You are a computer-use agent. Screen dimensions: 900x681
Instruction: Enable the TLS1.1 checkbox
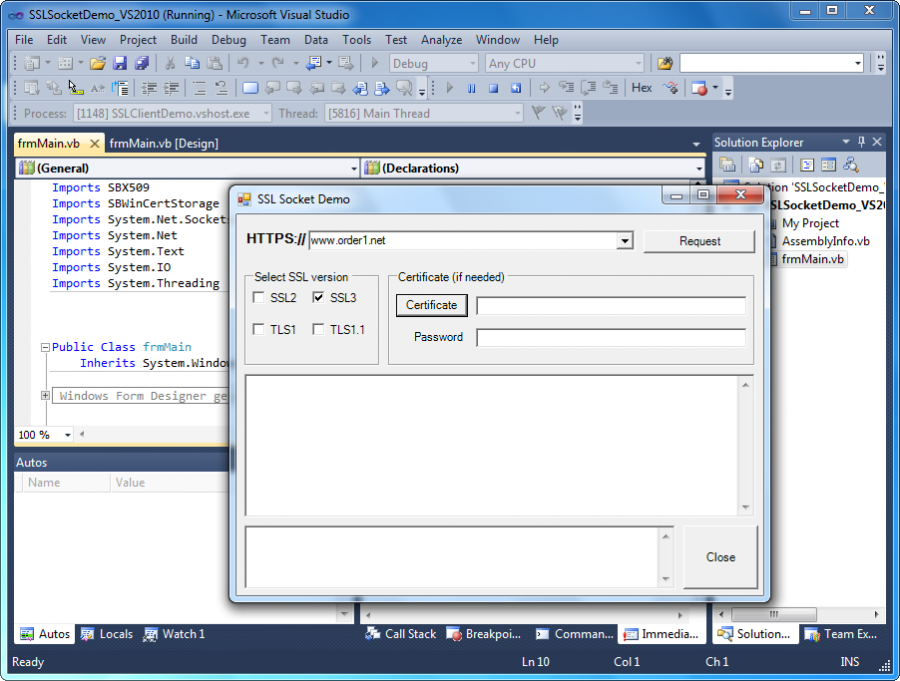pos(319,329)
